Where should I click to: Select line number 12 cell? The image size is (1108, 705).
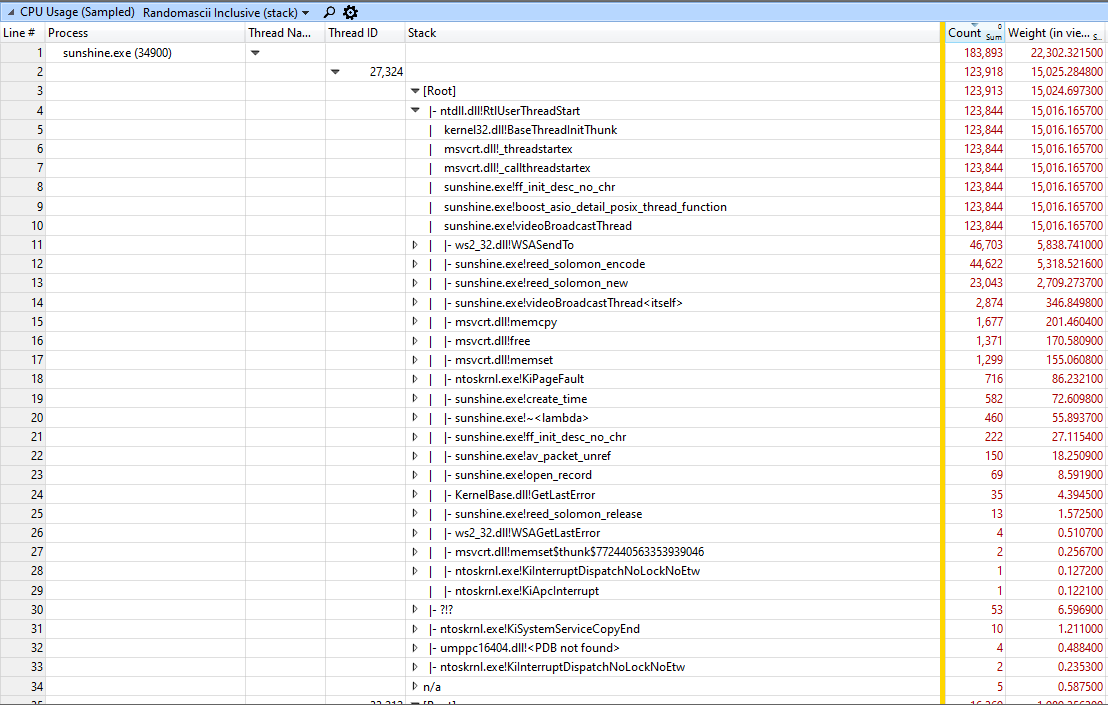point(23,263)
